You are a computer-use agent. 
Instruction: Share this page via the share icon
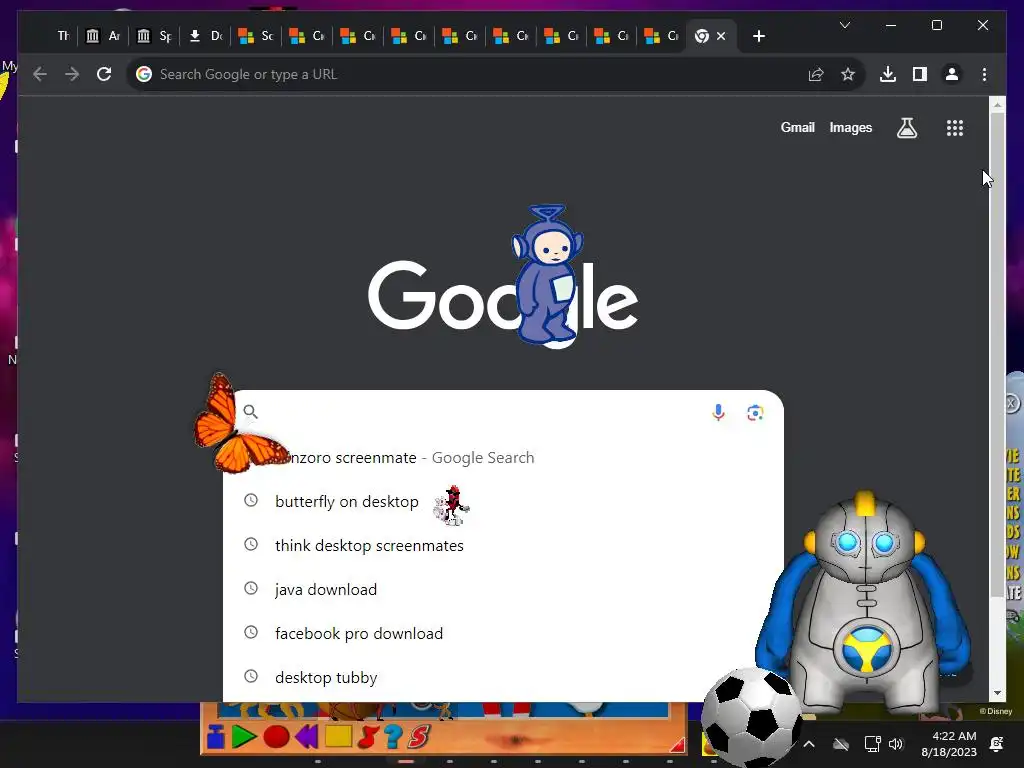click(x=816, y=74)
